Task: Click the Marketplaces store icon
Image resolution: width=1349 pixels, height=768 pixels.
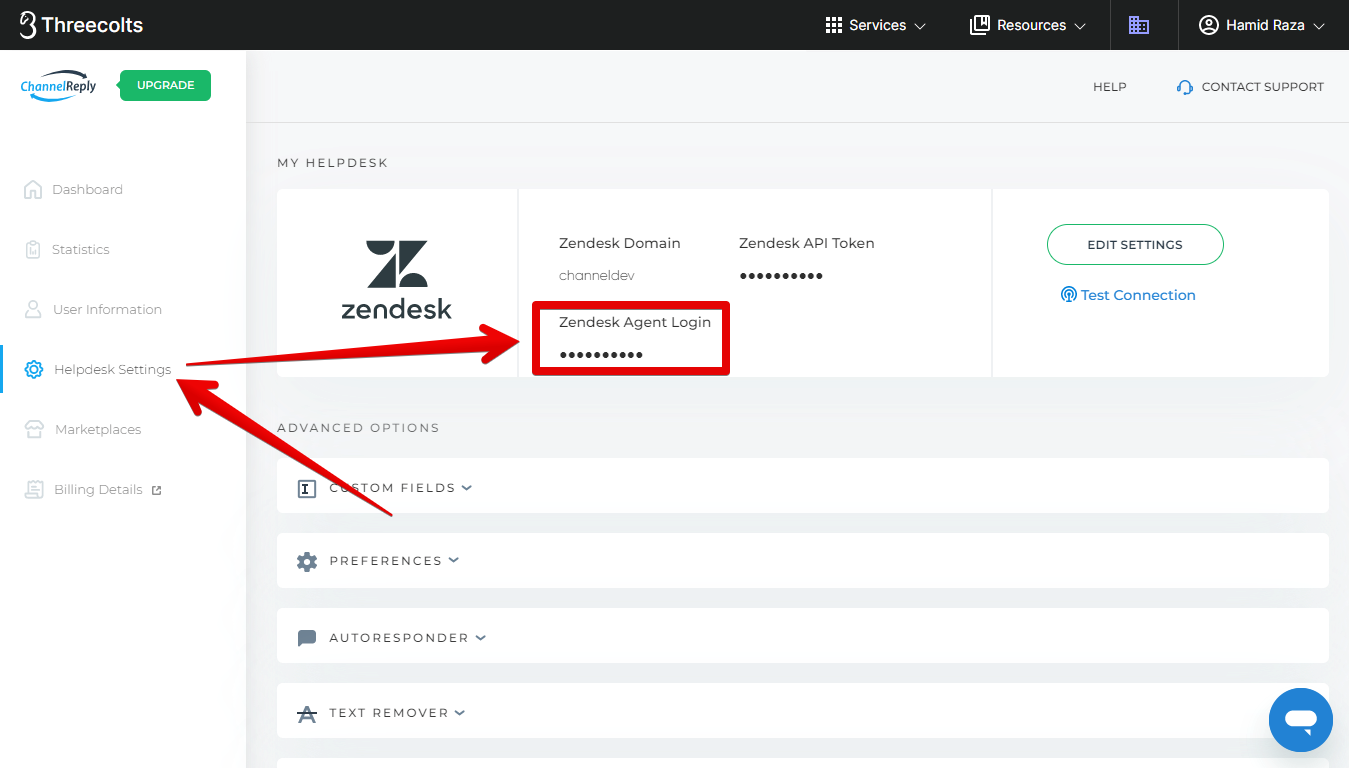Action: (x=35, y=429)
